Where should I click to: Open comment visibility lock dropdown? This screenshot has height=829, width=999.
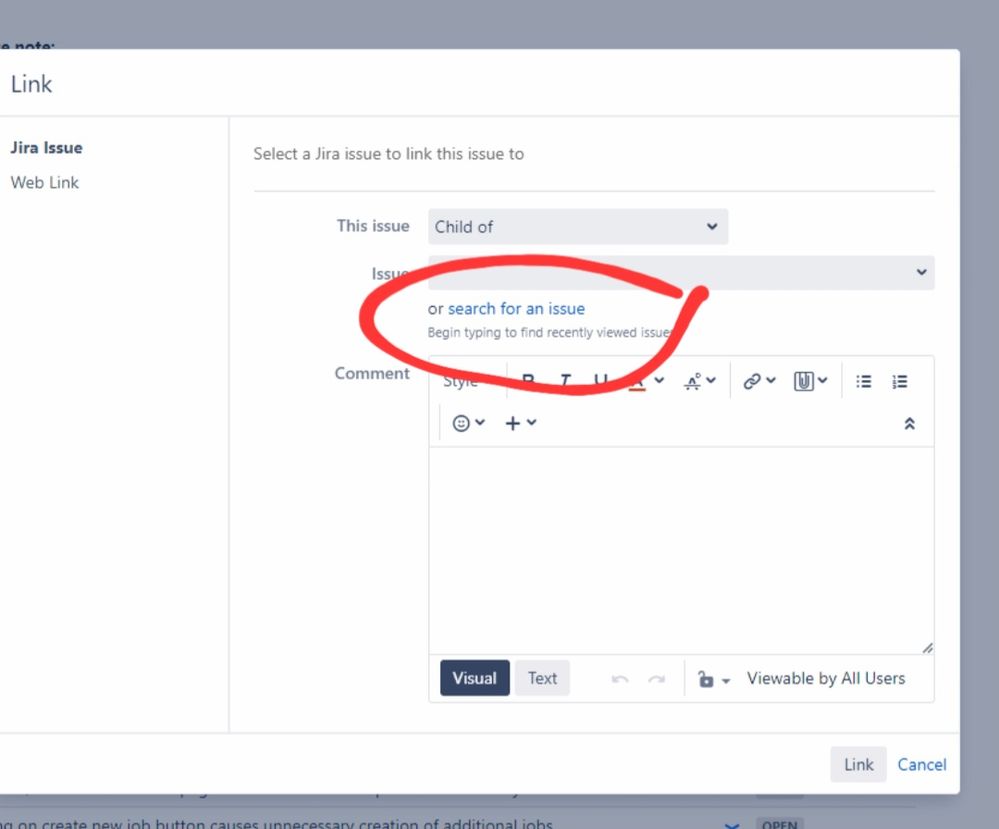(x=713, y=679)
